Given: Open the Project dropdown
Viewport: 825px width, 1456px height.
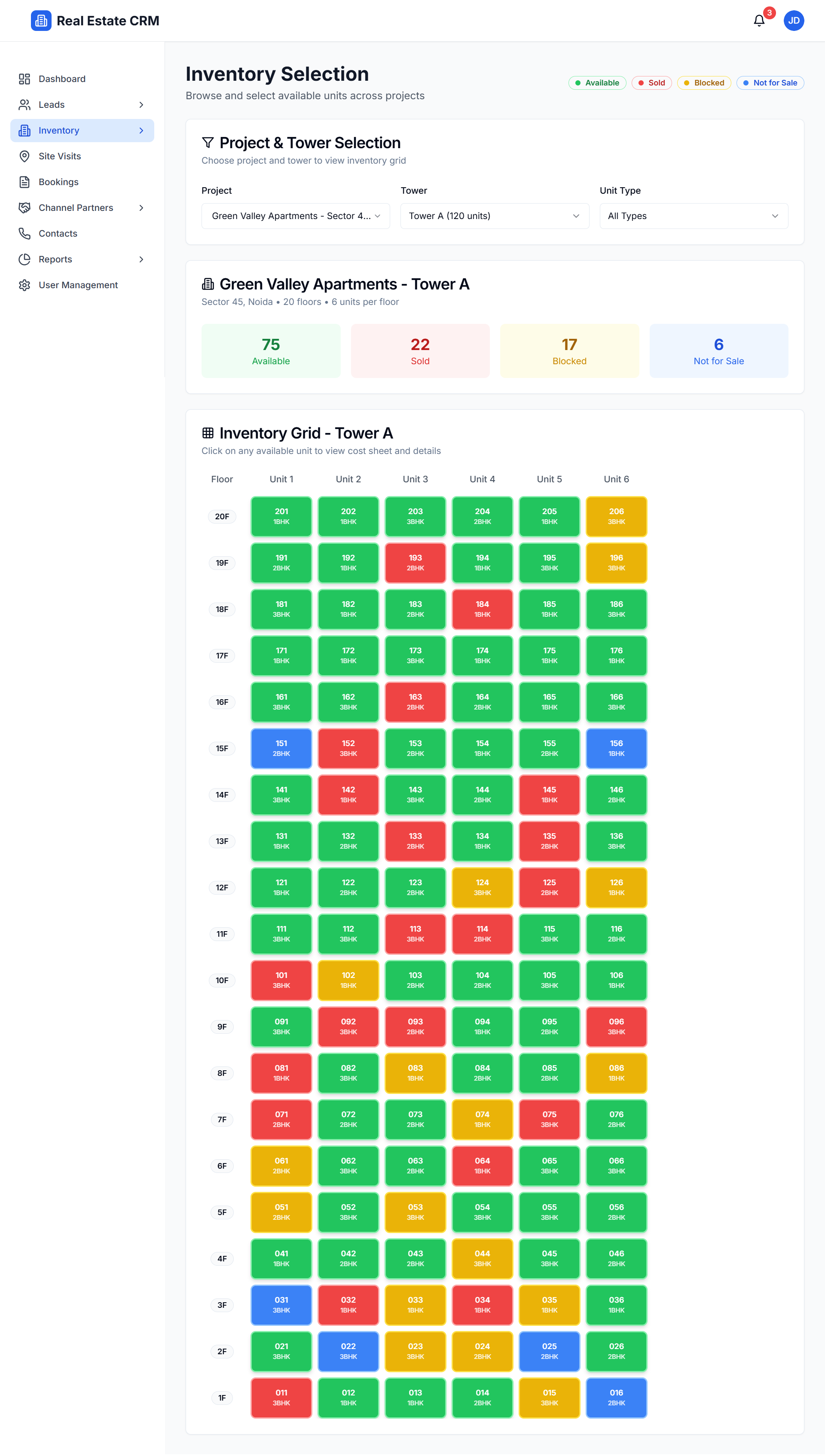Looking at the screenshot, I should [295, 216].
